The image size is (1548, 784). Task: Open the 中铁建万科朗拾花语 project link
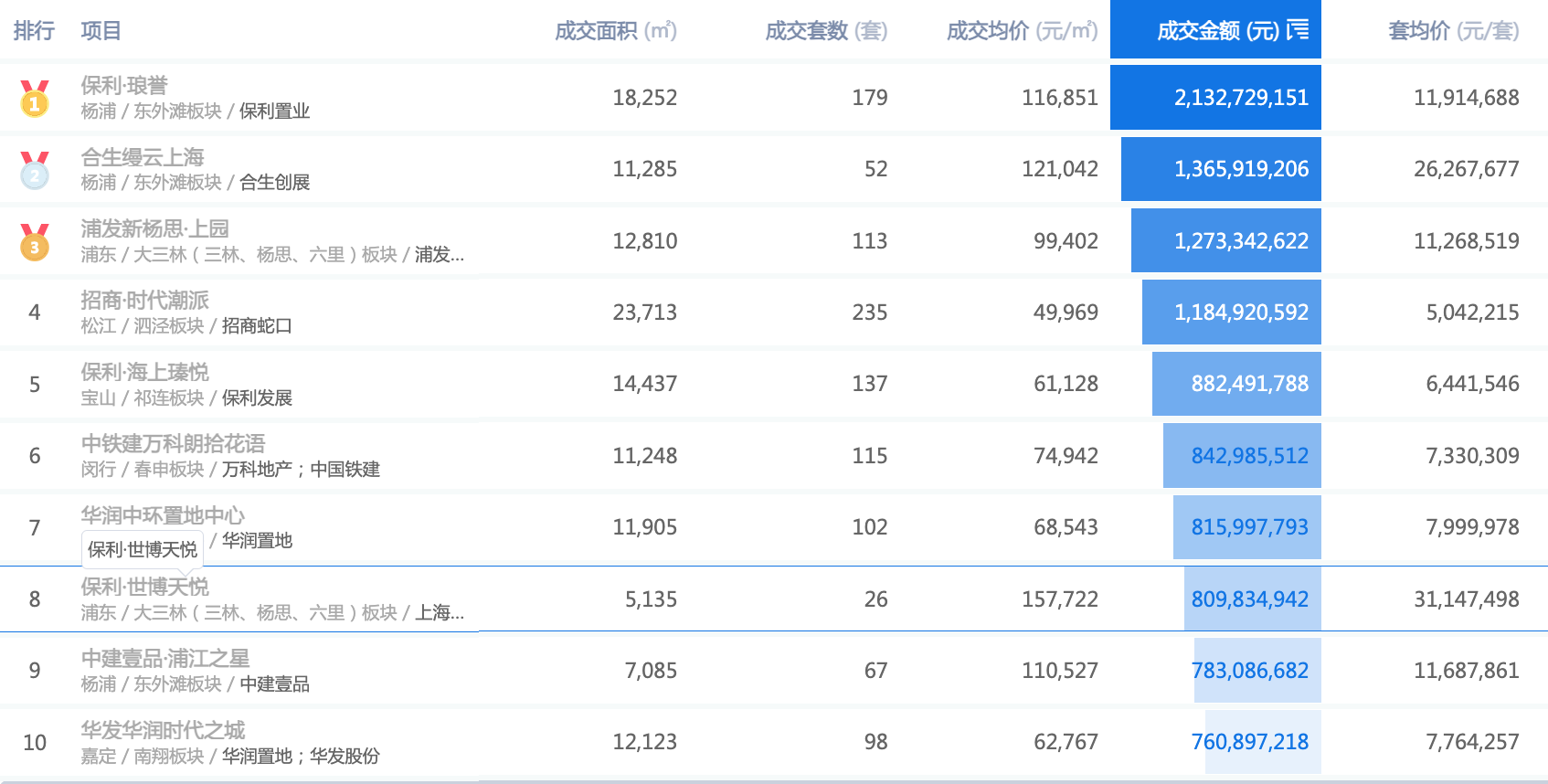(173, 443)
